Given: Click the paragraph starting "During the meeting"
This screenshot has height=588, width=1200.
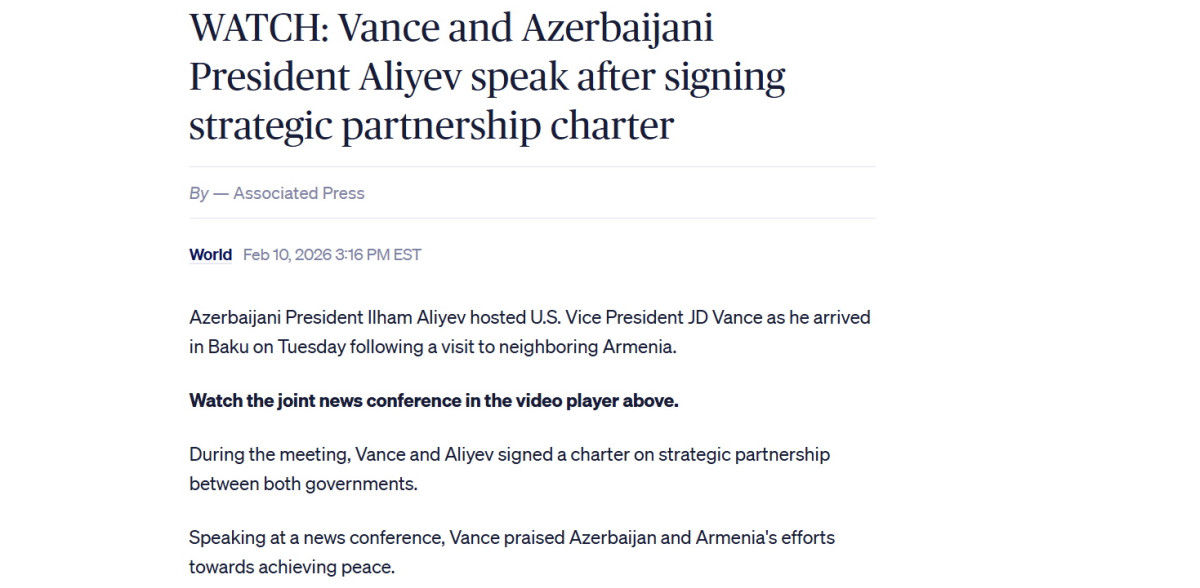Looking at the screenshot, I should pos(509,468).
